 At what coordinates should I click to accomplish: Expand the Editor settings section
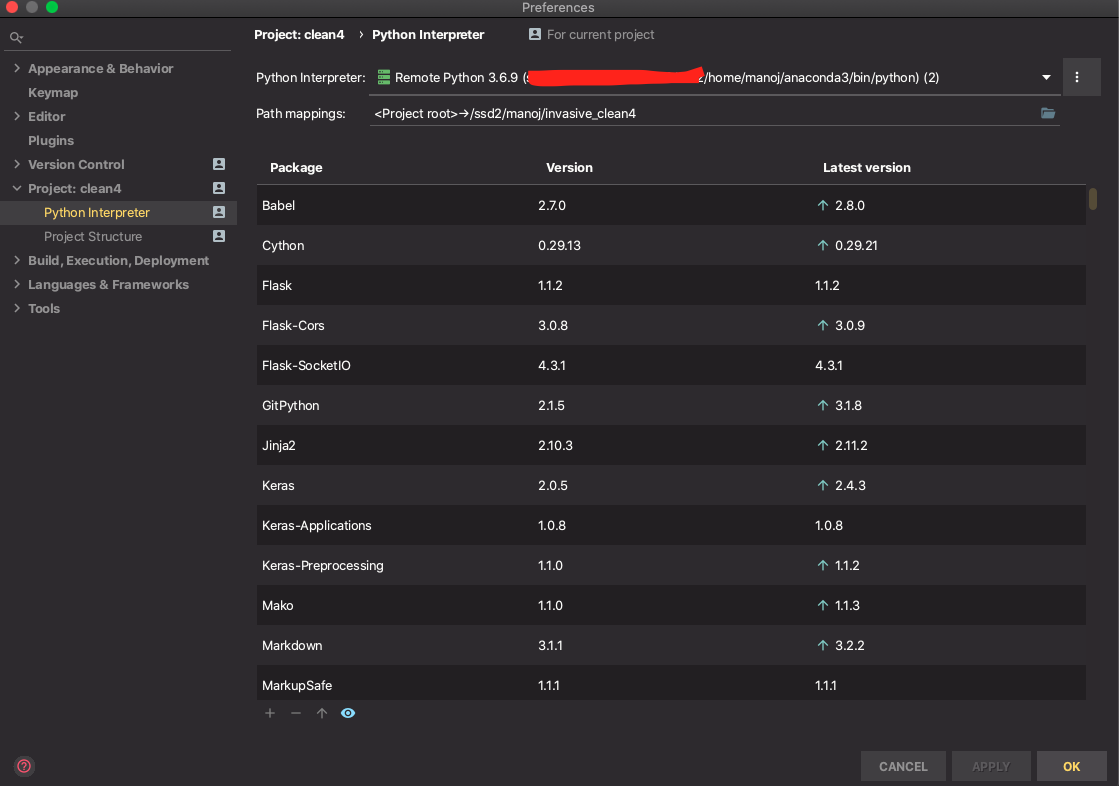point(17,116)
